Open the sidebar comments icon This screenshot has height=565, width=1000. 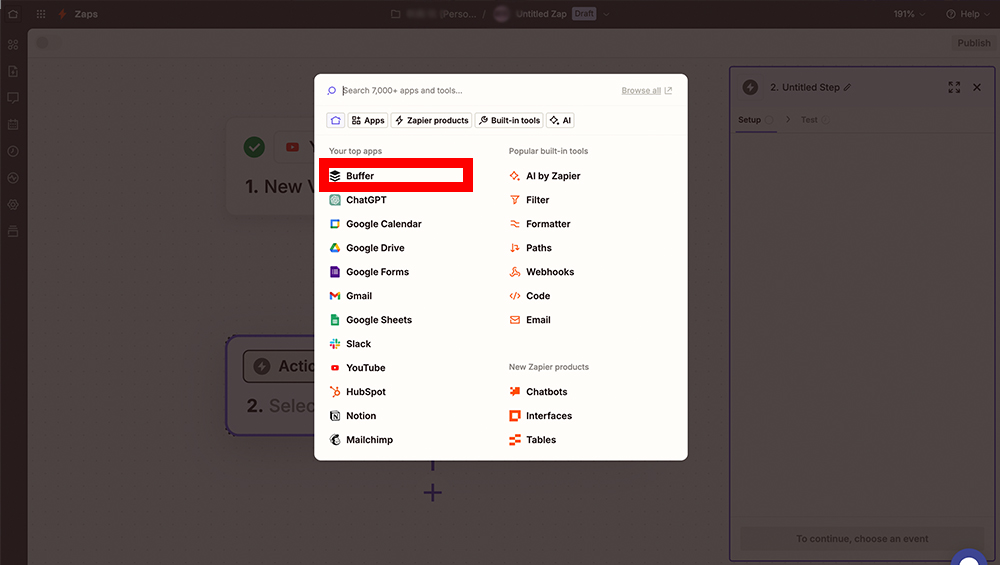[x=13, y=98]
